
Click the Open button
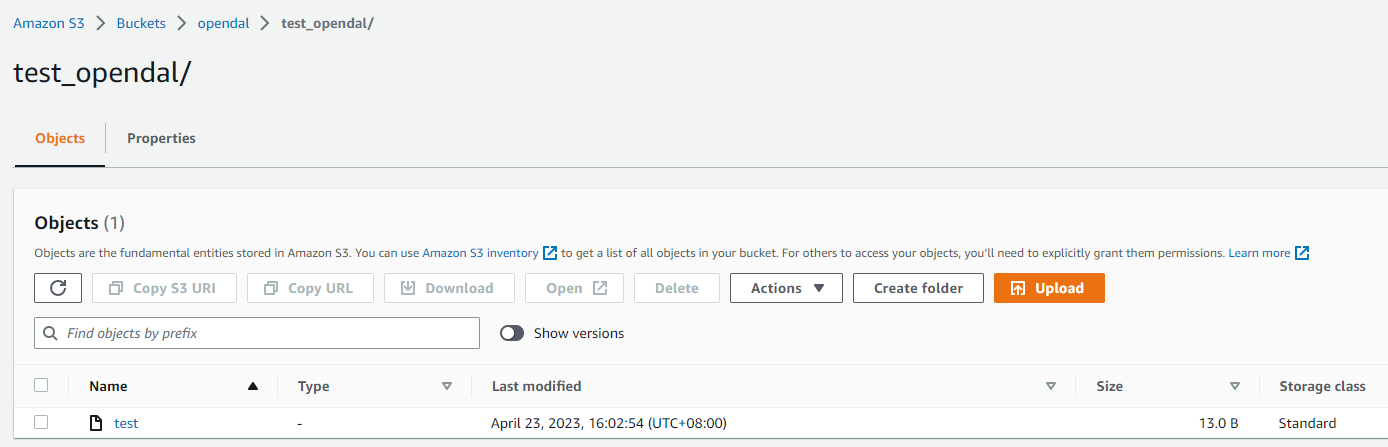574,288
